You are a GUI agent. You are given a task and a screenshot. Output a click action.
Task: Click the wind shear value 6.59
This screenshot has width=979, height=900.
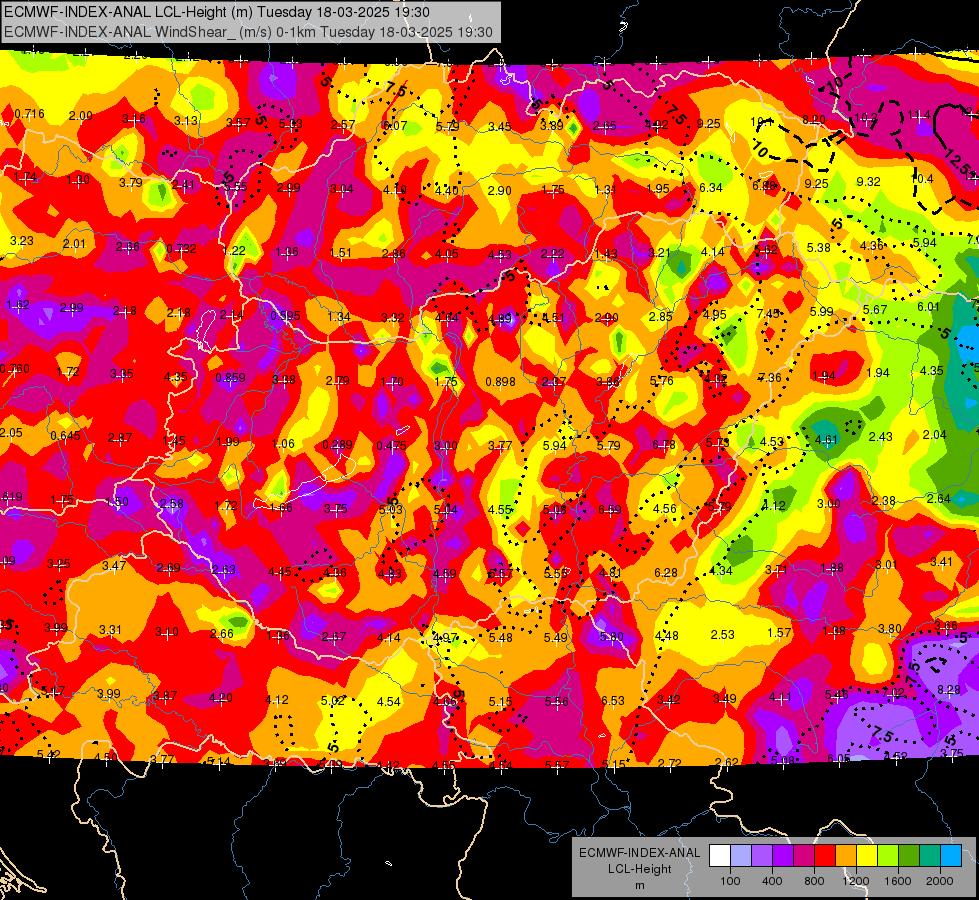click(610, 510)
